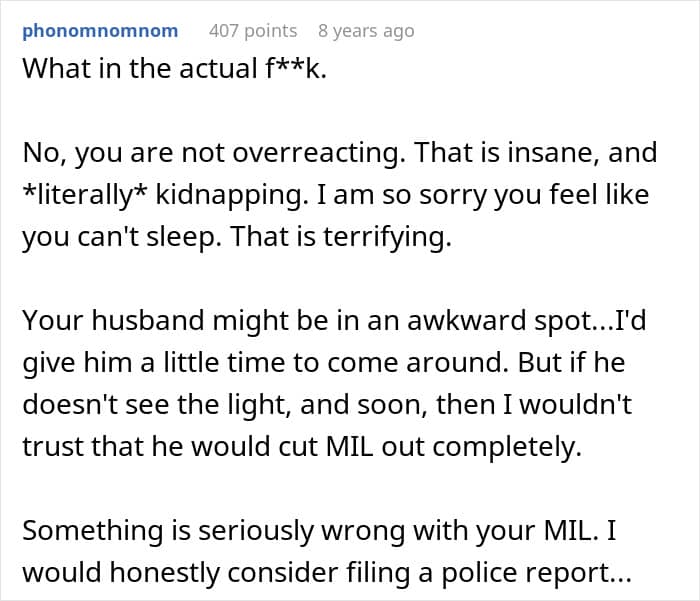
Task: Click the 'you can't sleep' line
Action: click(237, 237)
